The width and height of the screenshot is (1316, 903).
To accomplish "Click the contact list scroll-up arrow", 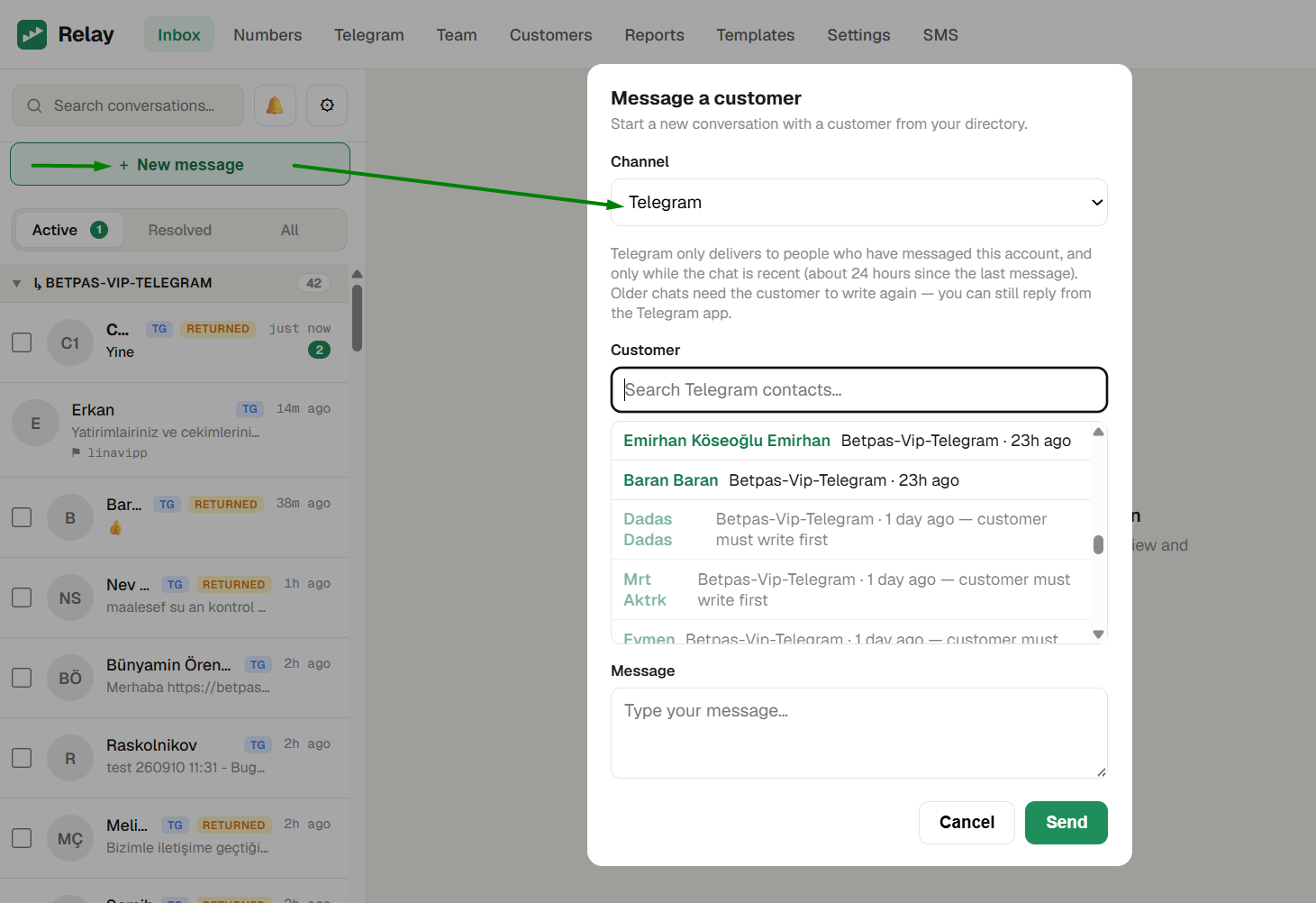I will pos(1098,432).
